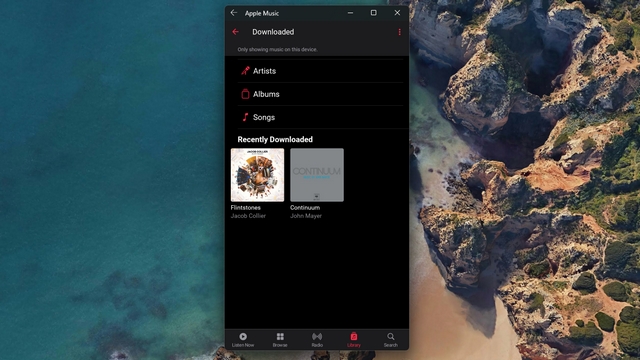640x360 pixels.
Task: Open the Search tab
Action: [x=391, y=340]
